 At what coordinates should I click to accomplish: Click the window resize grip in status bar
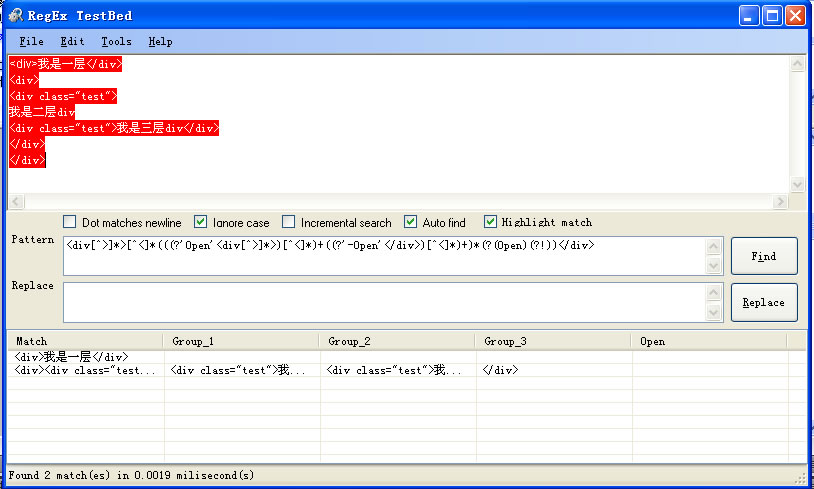(x=800, y=477)
